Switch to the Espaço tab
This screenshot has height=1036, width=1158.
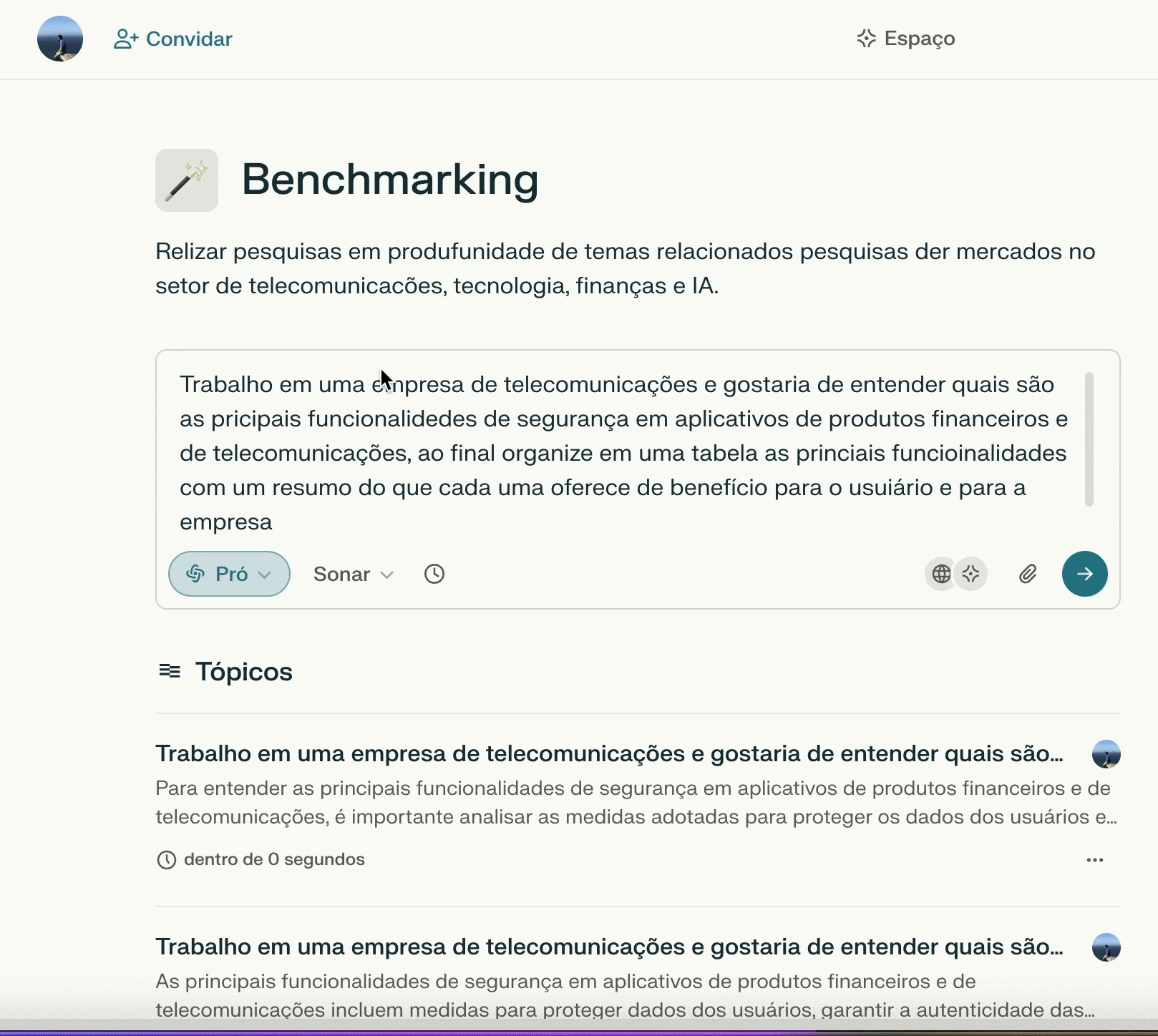click(906, 38)
